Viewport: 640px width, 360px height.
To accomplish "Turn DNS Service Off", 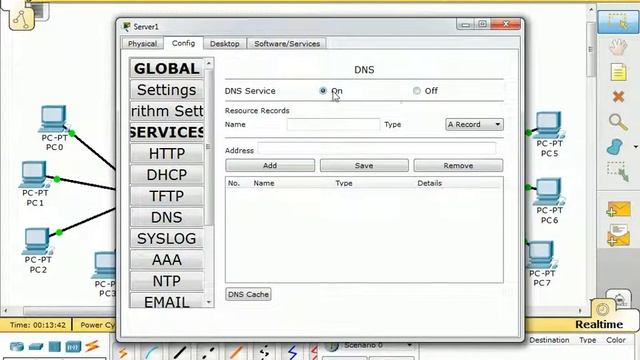I will tap(416, 91).
